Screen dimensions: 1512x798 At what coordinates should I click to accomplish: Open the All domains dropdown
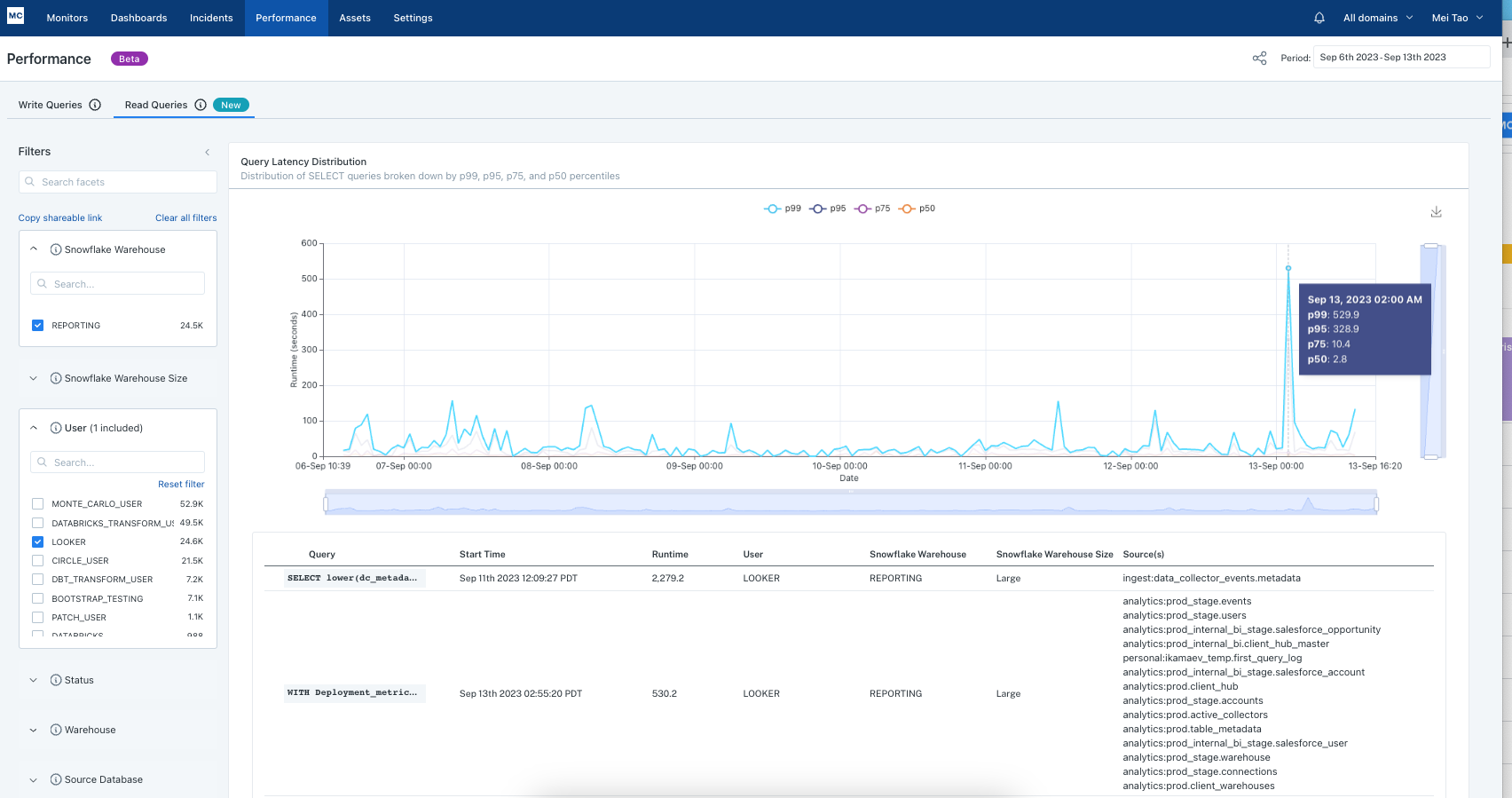(x=1377, y=18)
